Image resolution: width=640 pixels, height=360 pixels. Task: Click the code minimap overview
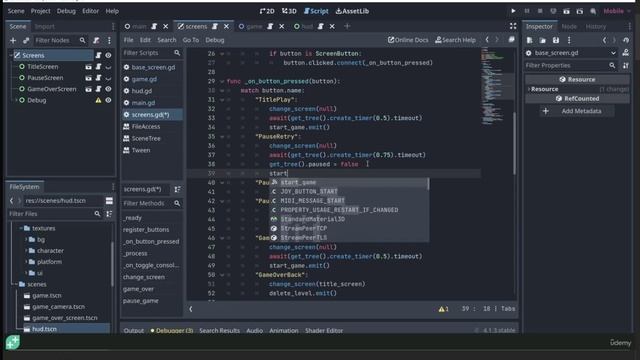pos(494,86)
